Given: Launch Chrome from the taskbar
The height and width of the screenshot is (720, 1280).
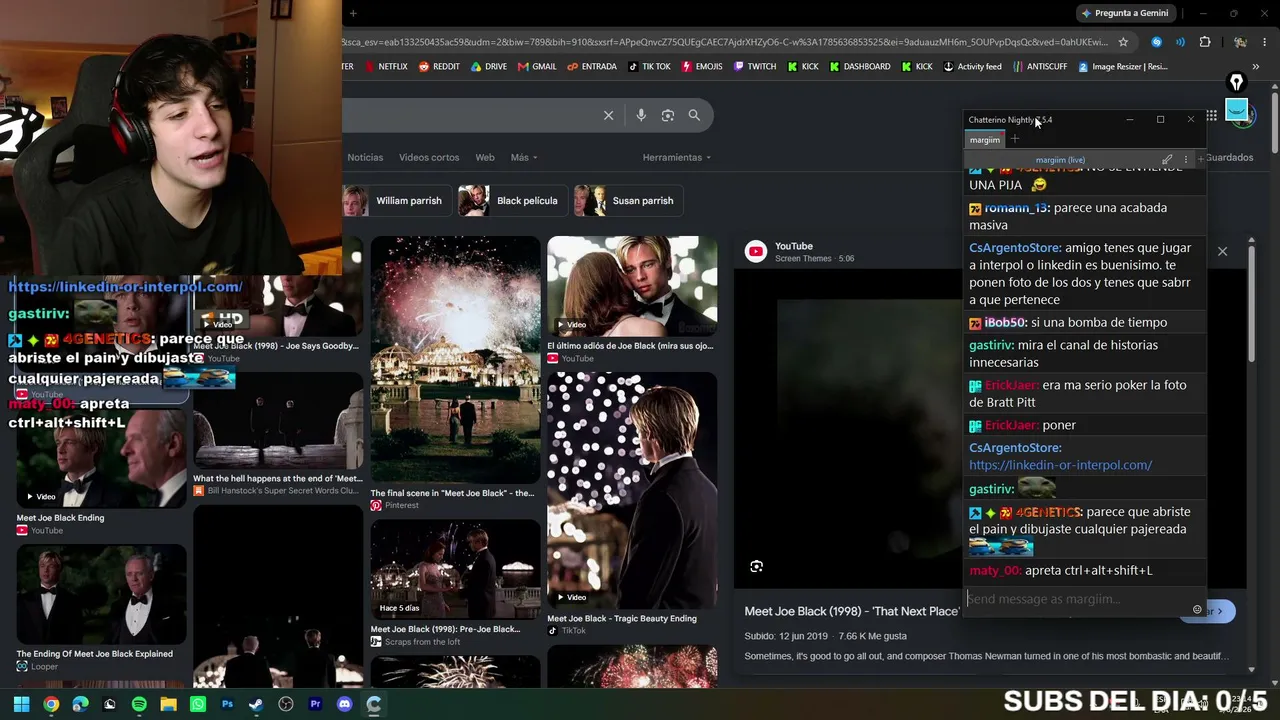Looking at the screenshot, I should (x=51, y=704).
